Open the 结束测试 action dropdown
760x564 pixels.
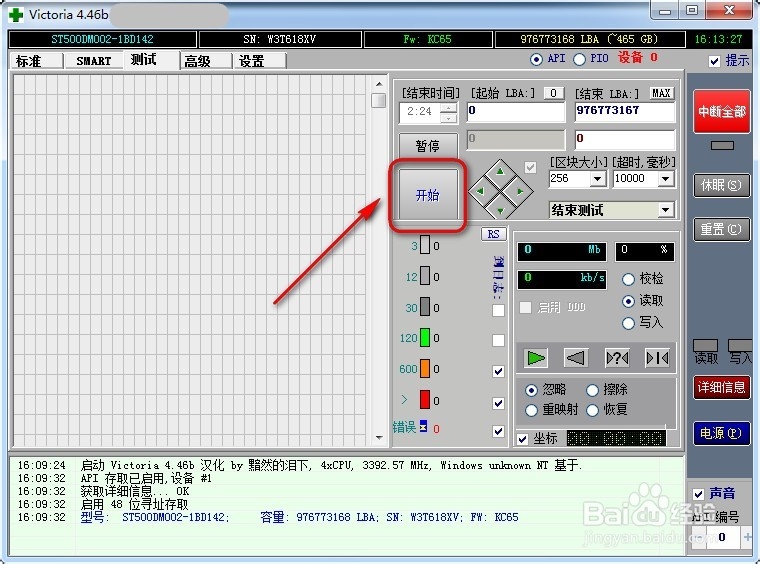coord(666,210)
